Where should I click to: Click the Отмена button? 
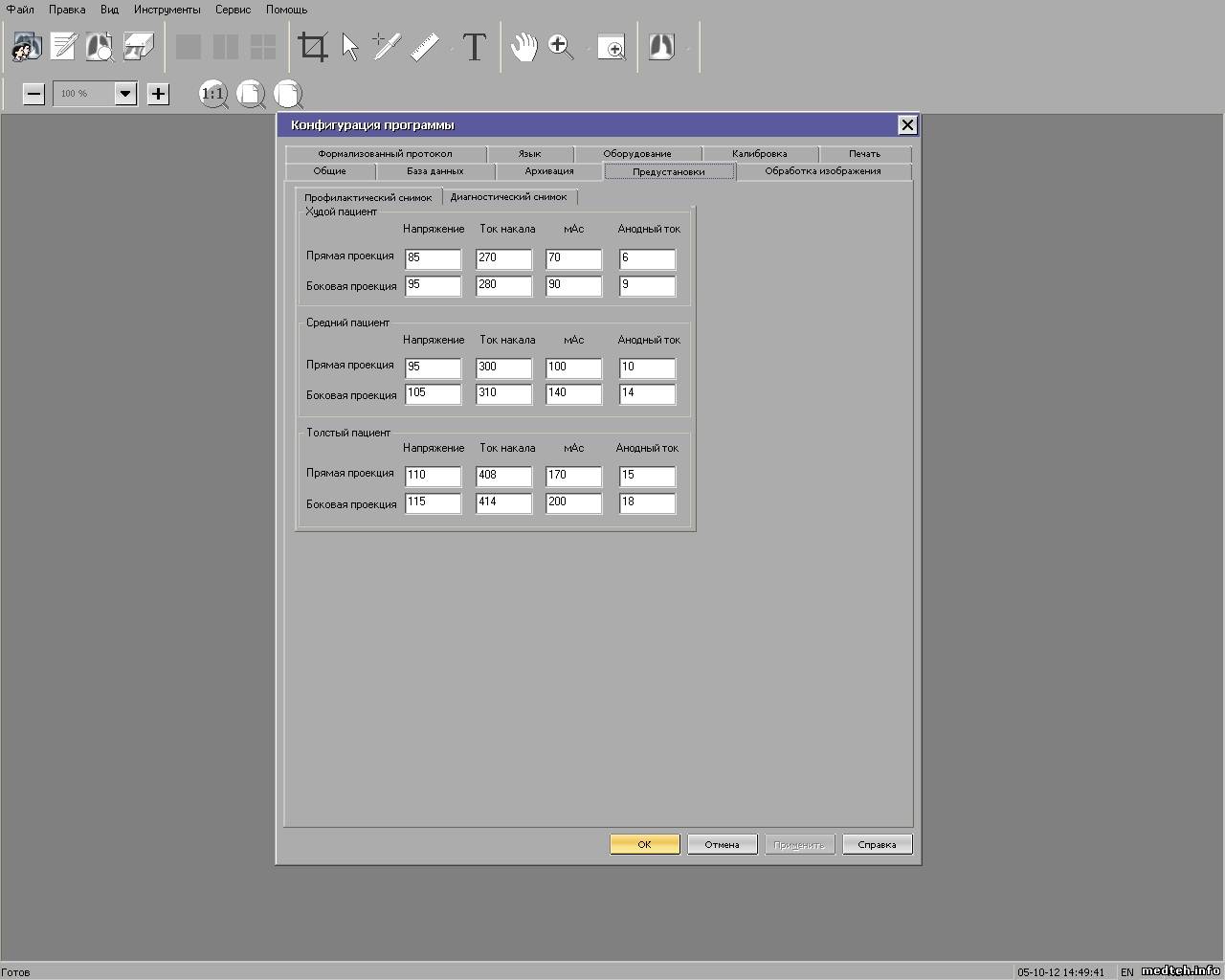pos(722,844)
